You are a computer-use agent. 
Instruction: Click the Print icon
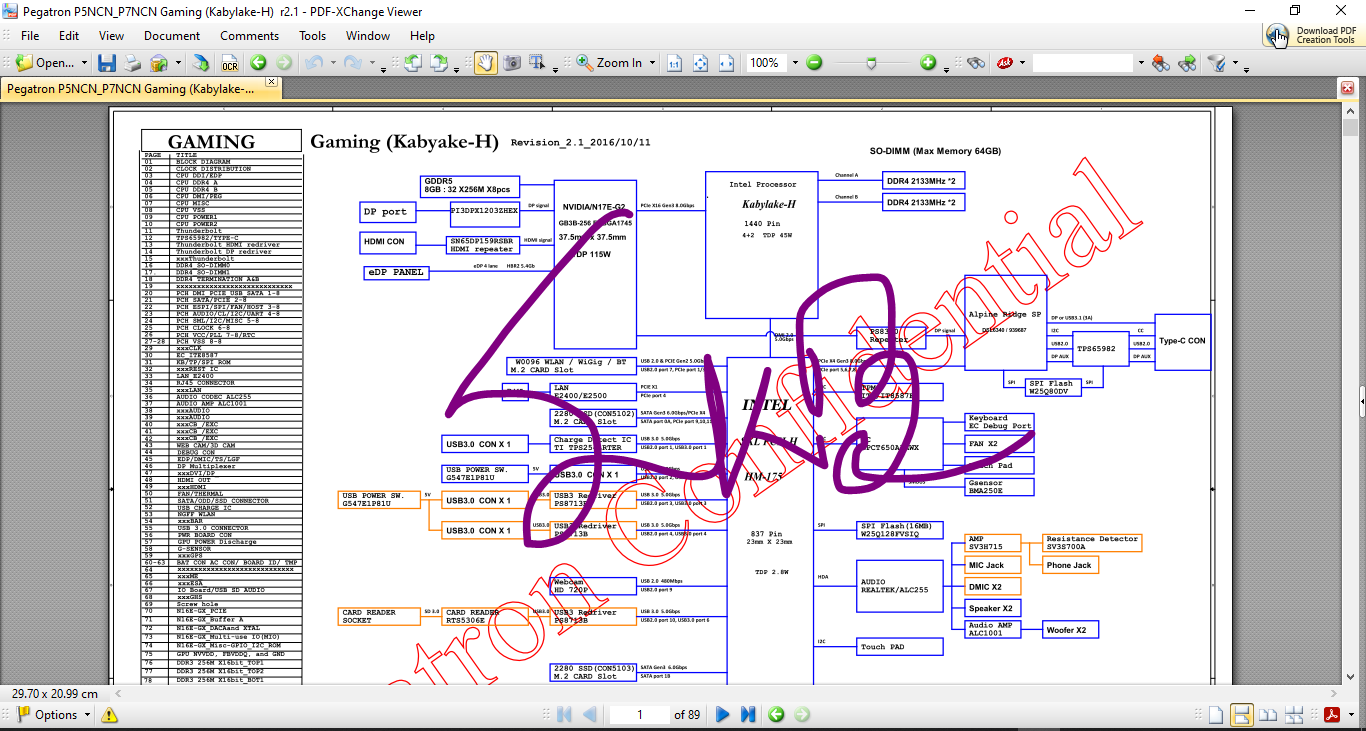132,62
